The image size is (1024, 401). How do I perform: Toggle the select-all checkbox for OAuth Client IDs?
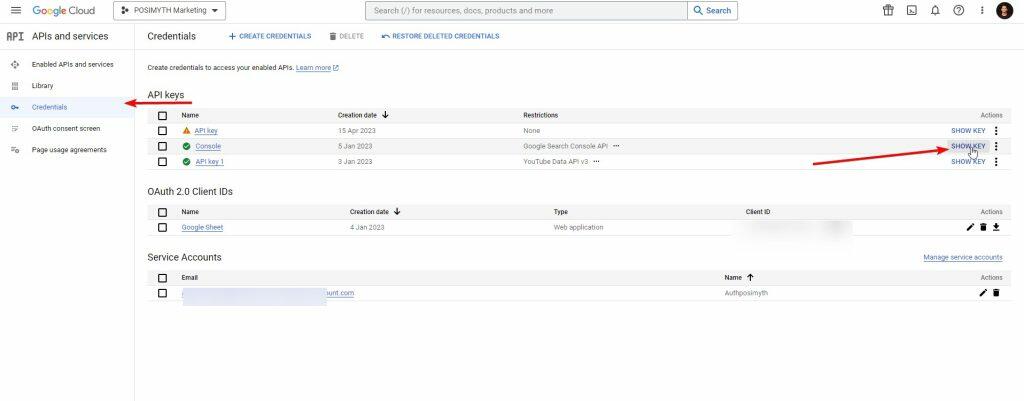coord(163,212)
